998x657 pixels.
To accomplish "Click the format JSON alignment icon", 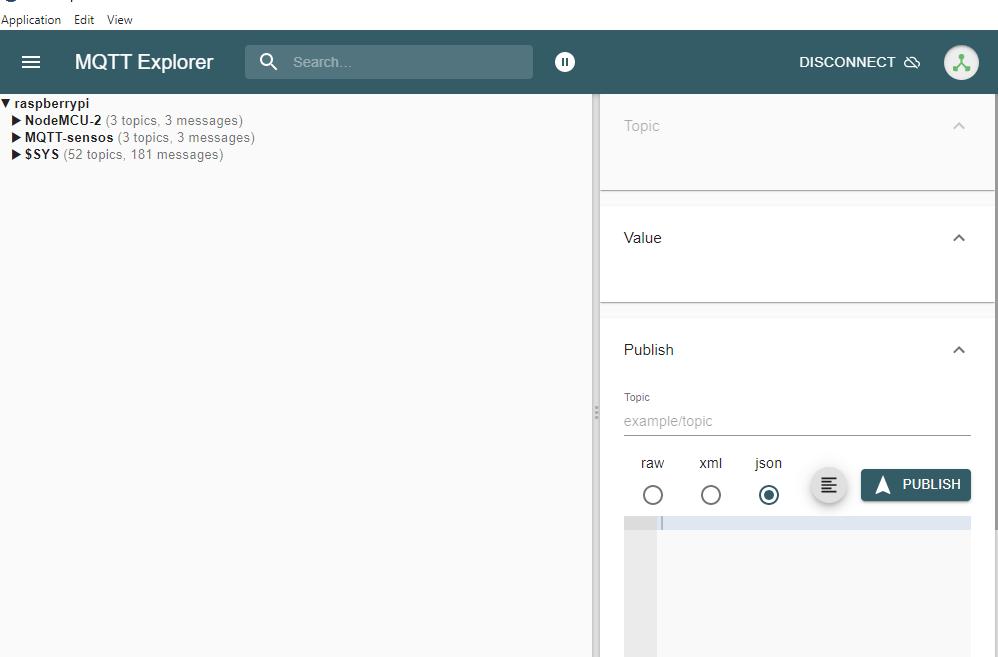I will click(828, 485).
